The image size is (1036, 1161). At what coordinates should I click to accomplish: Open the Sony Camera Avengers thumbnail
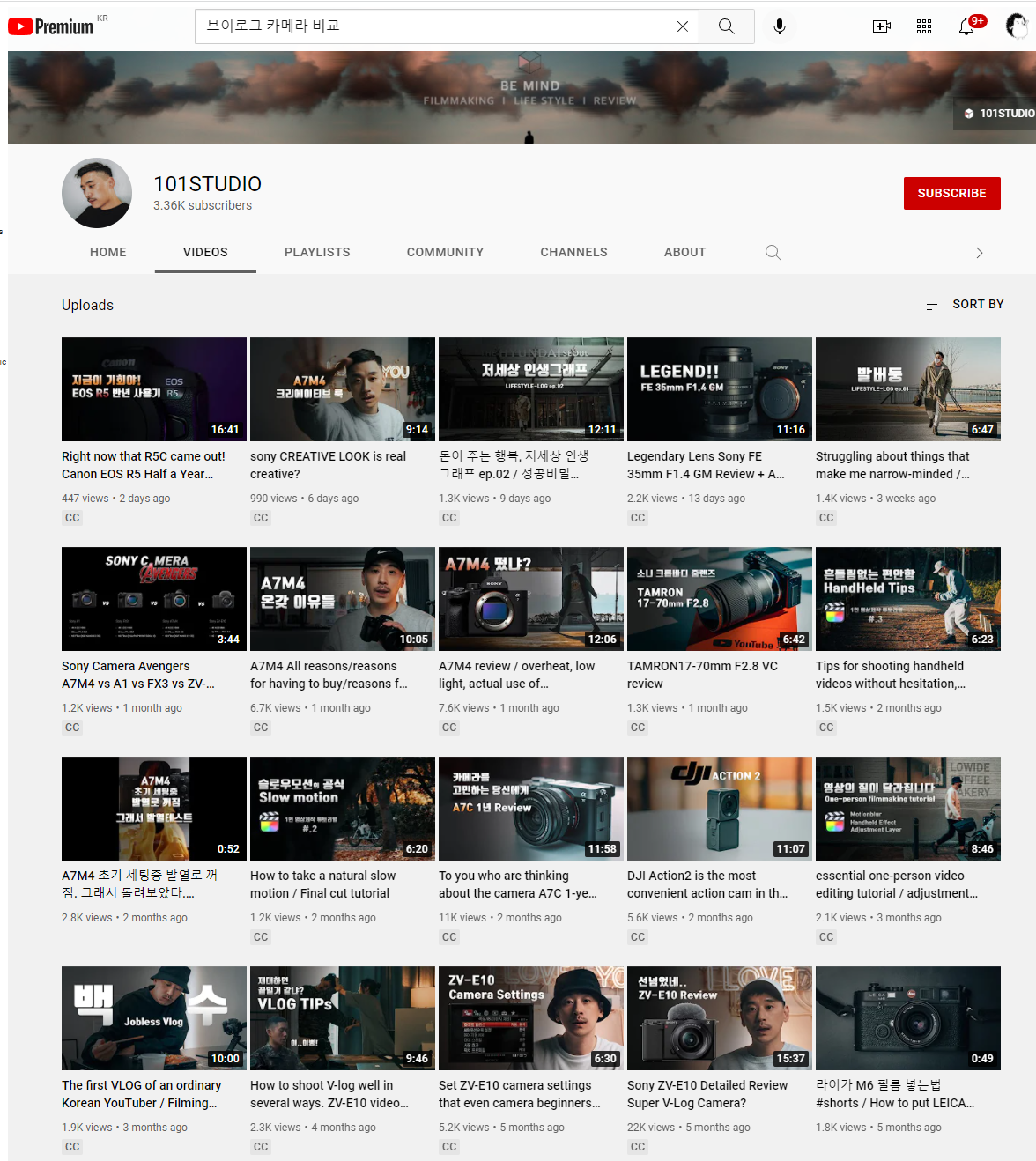coord(154,599)
